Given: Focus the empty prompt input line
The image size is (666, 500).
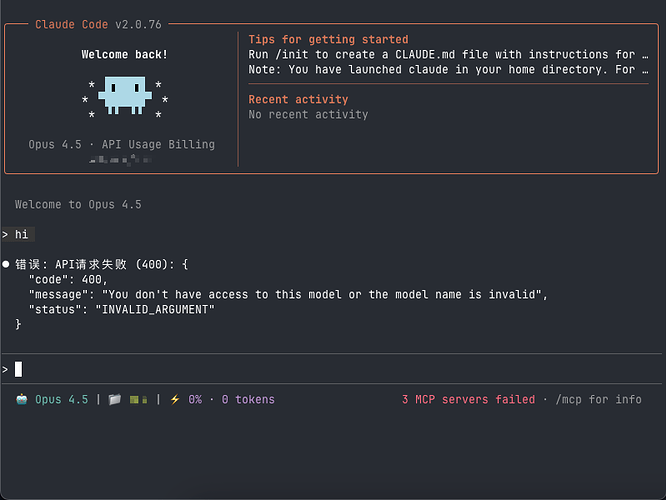Looking at the screenshot, I should coord(331,369).
